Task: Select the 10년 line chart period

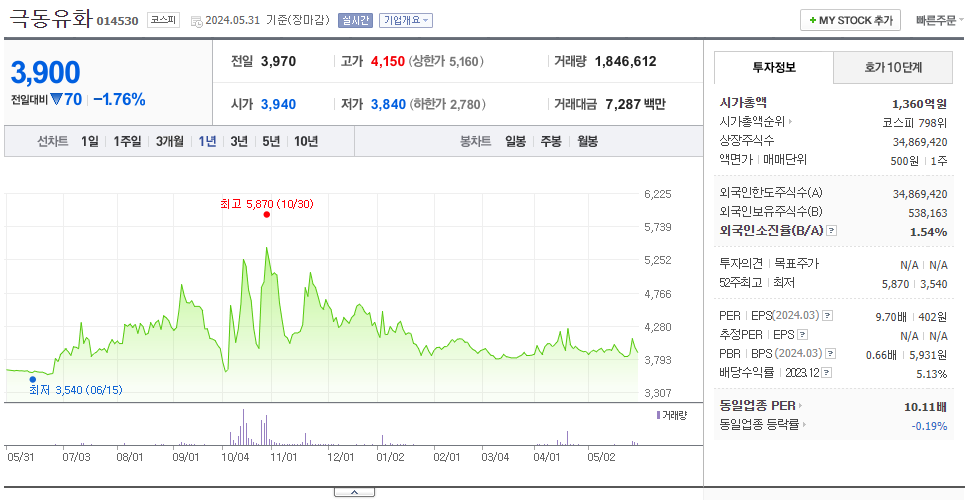Action: click(306, 141)
